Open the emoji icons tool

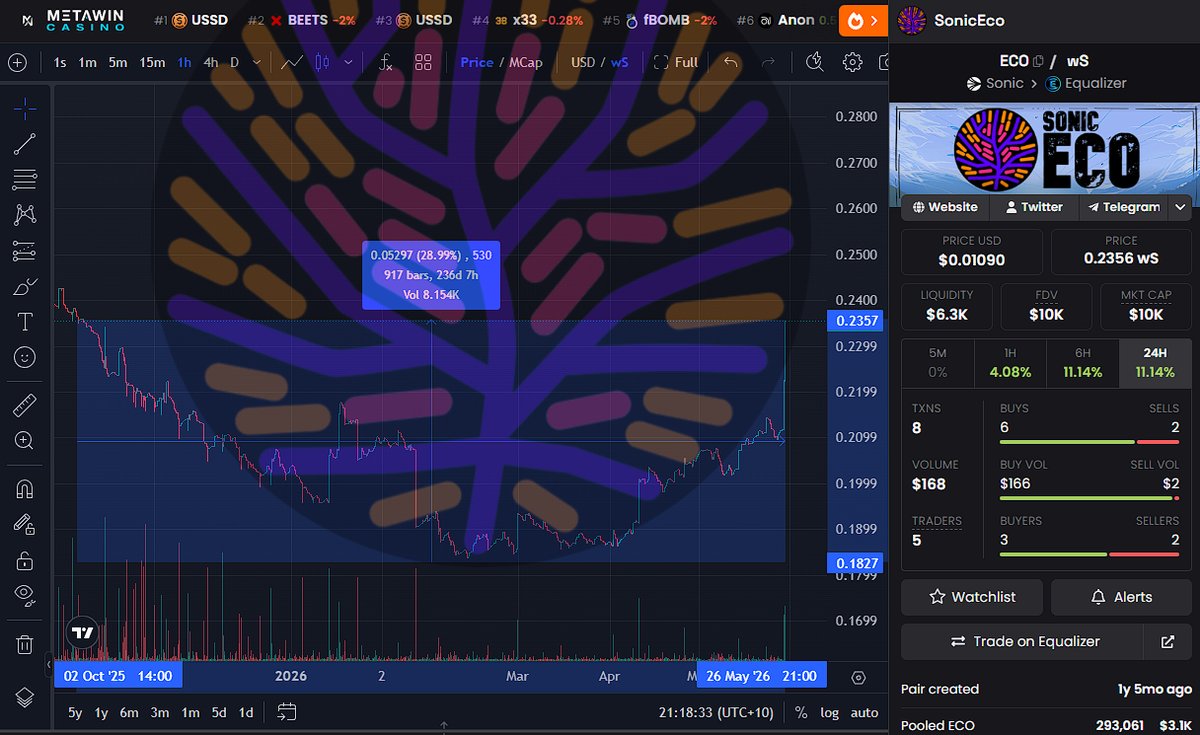25,357
